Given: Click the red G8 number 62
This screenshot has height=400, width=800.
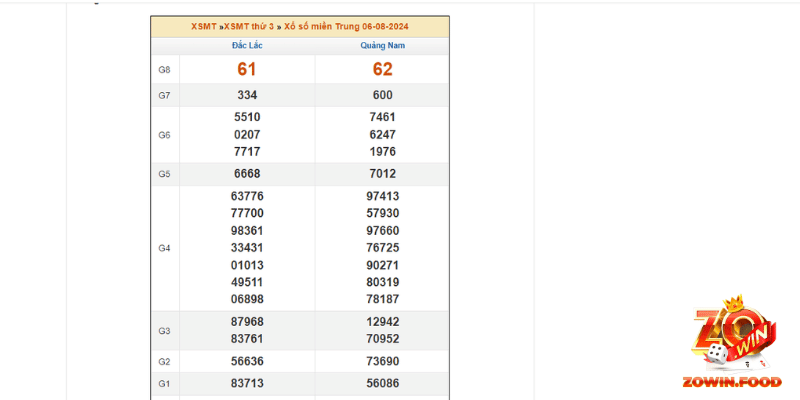Looking at the screenshot, I should coord(382,69).
